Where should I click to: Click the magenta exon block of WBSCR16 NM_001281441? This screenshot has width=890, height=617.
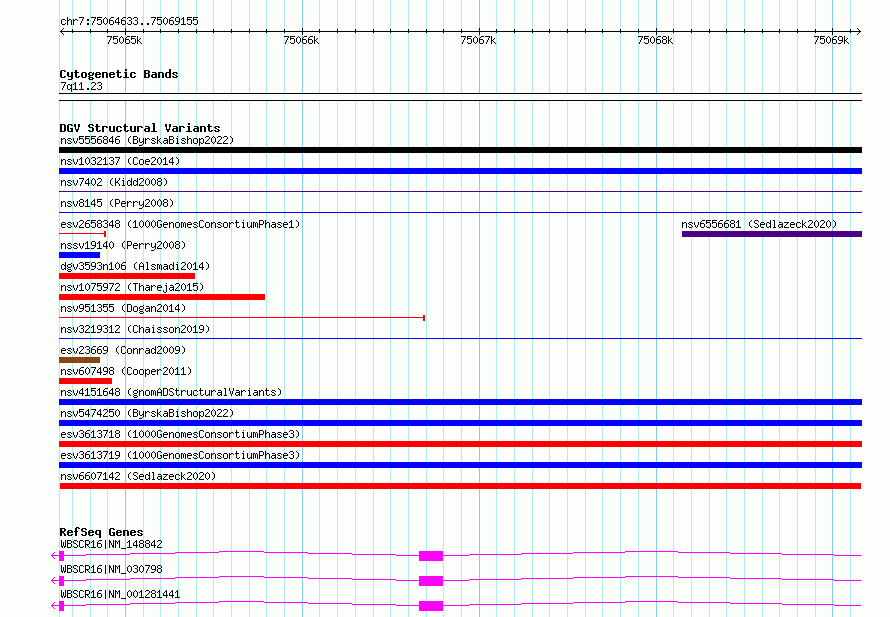pos(430,606)
